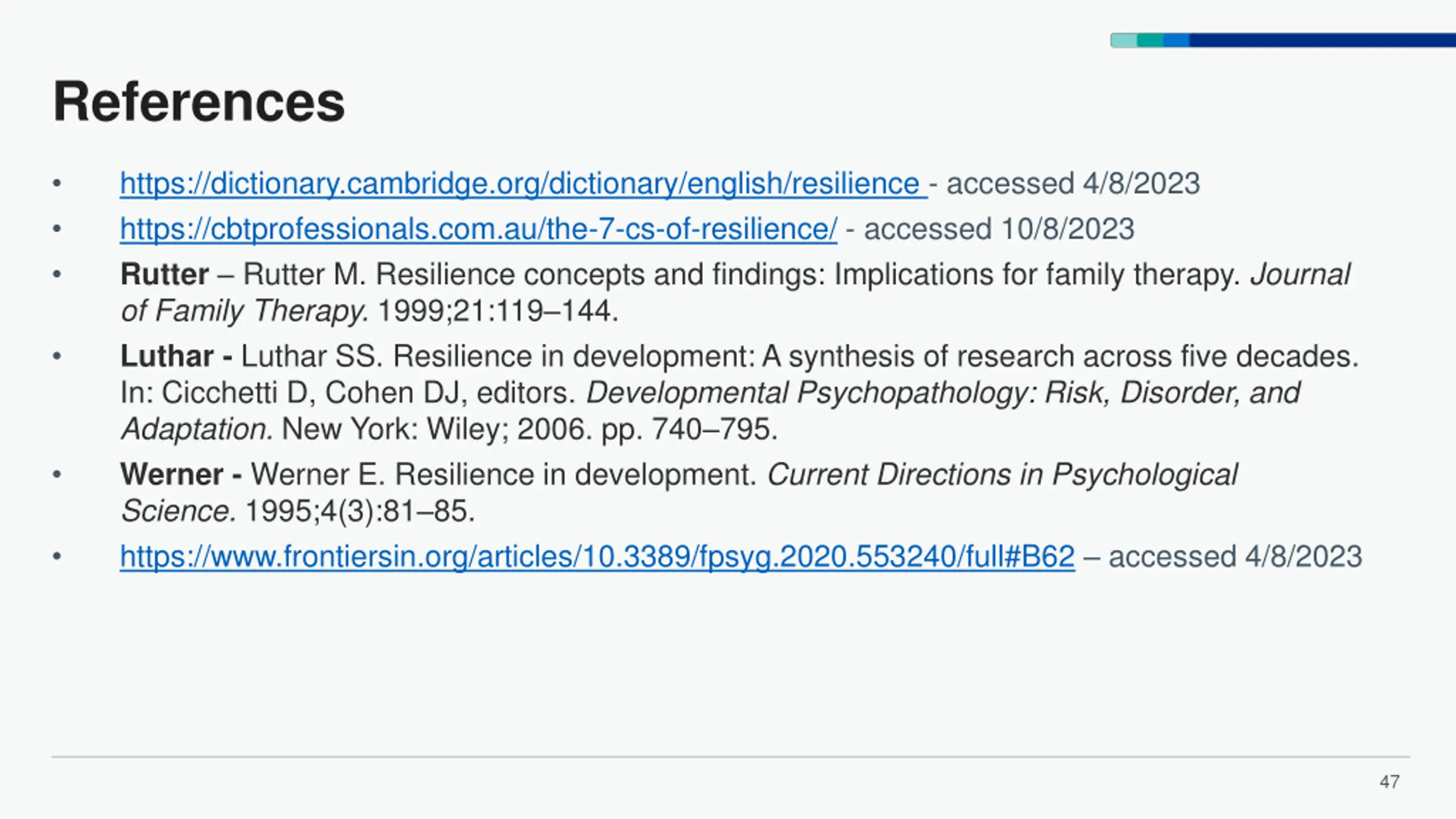Click the slide number 47
The width and height of the screenshot is (1456, 819).
(x=1389, y=782)
